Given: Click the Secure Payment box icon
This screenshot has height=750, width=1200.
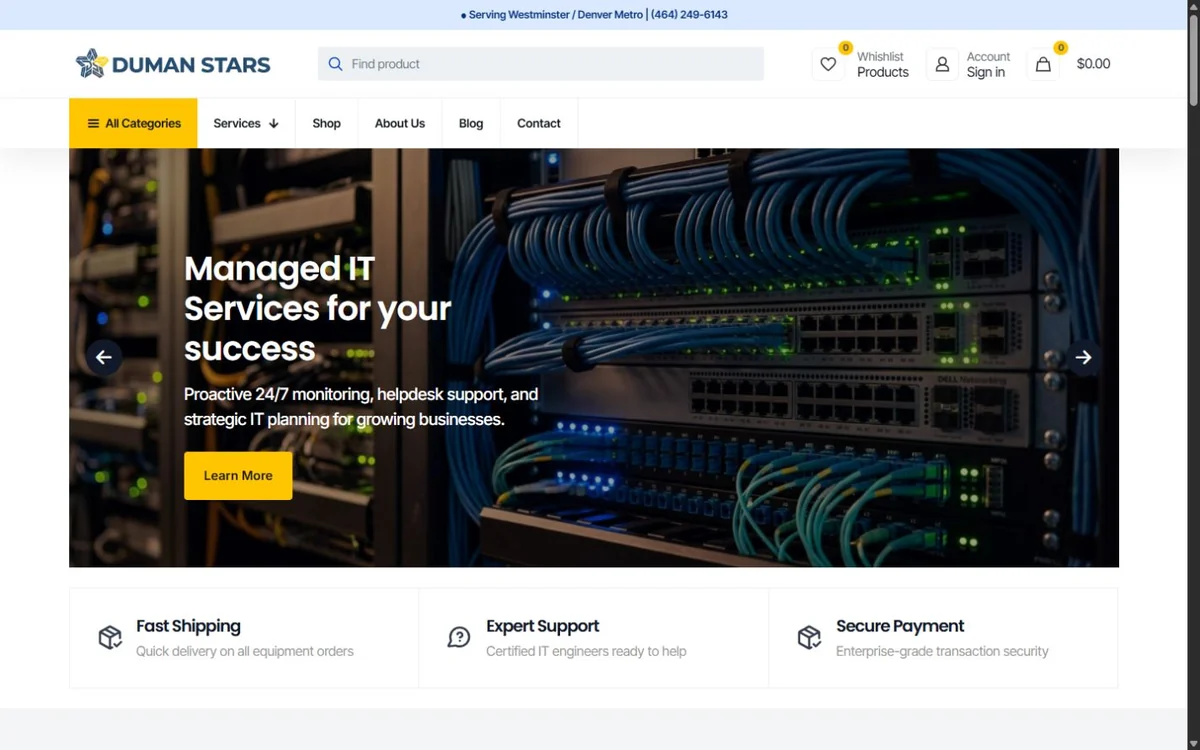Looking at the screenshot, I should (x=809, y=637).
